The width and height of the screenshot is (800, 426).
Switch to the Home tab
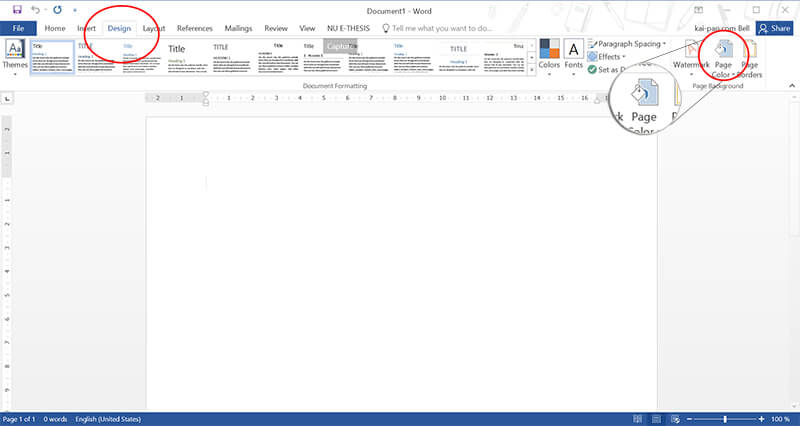[x=55, y=28]
